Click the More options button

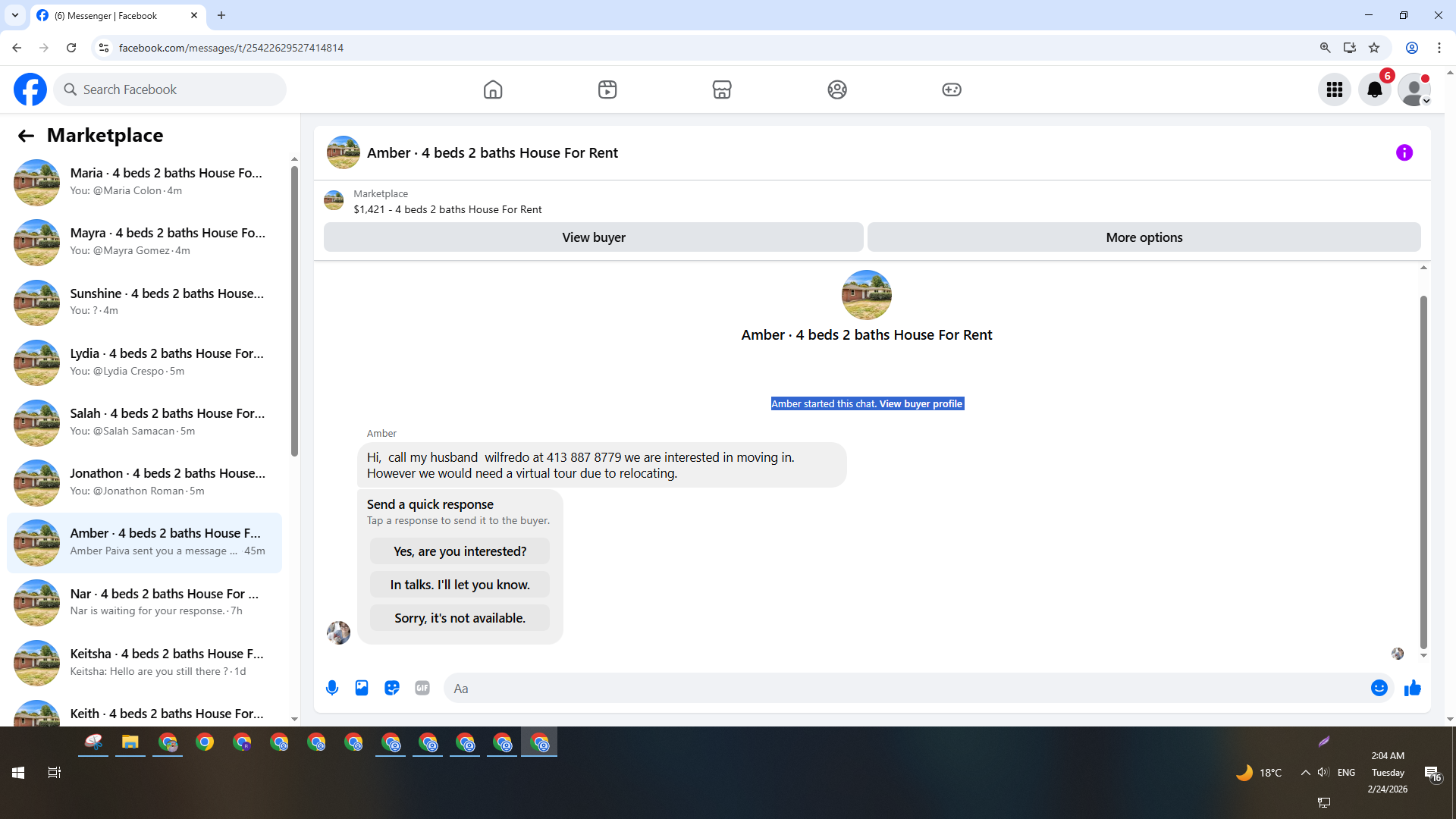click(1144, 237)
